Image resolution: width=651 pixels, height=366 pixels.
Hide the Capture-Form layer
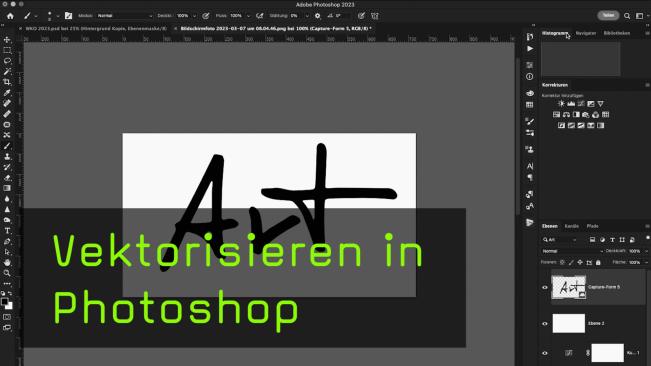tap(545, 287)
